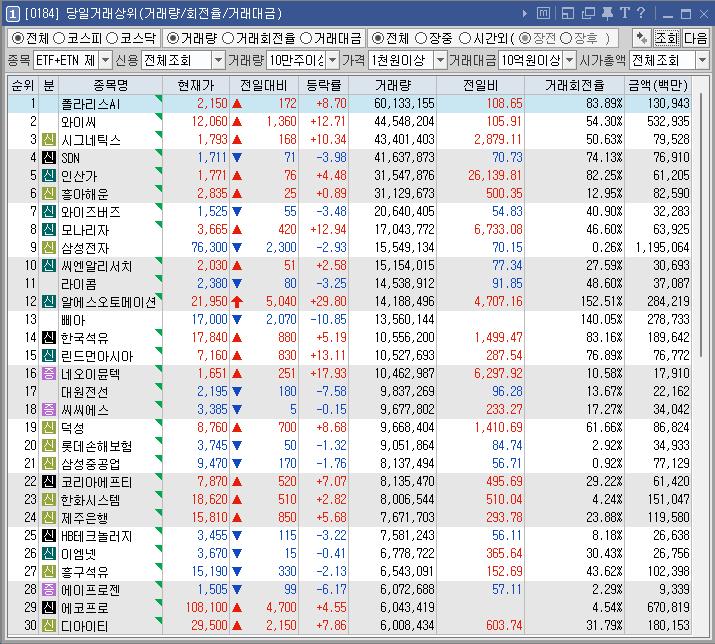This screenshot has height=644, width=715.
Task: Click the small play arrow in the title bar
Action: [525, 14]
